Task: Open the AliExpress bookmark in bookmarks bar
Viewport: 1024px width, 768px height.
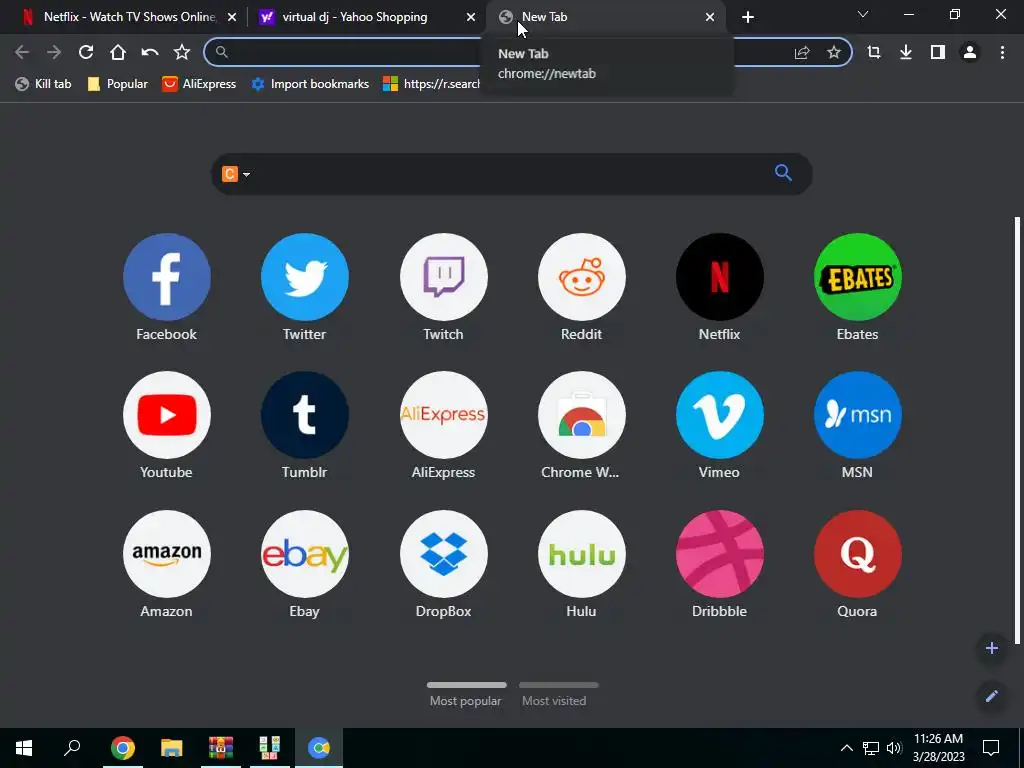Action: tap(199, 84)
